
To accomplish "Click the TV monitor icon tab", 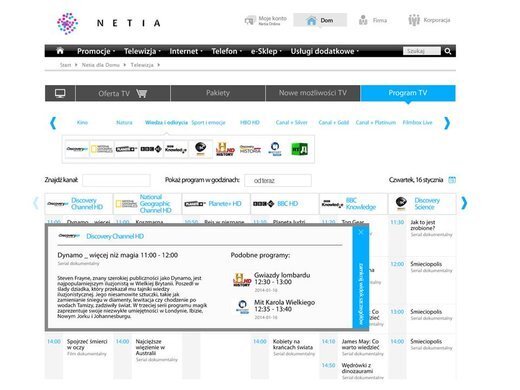I will pyautogui.click(x=60, y=93).
